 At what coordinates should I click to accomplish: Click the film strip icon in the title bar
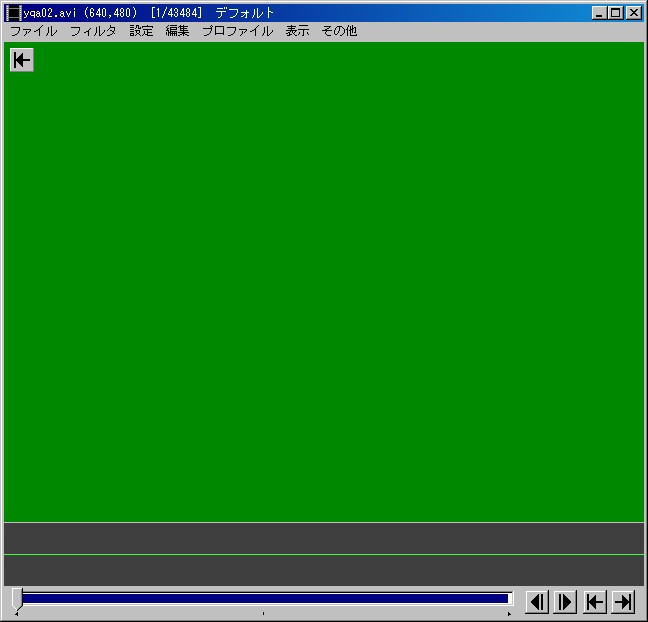click(13, 13)
